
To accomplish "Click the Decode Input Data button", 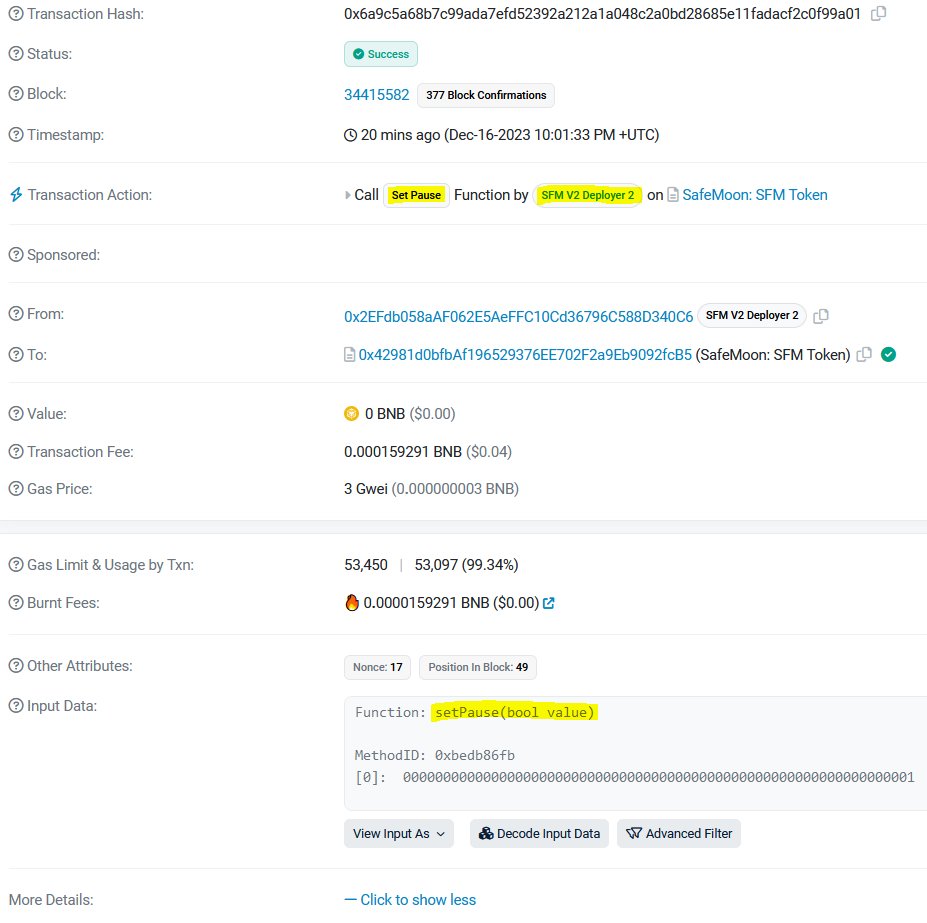I will tap(539, 834).
